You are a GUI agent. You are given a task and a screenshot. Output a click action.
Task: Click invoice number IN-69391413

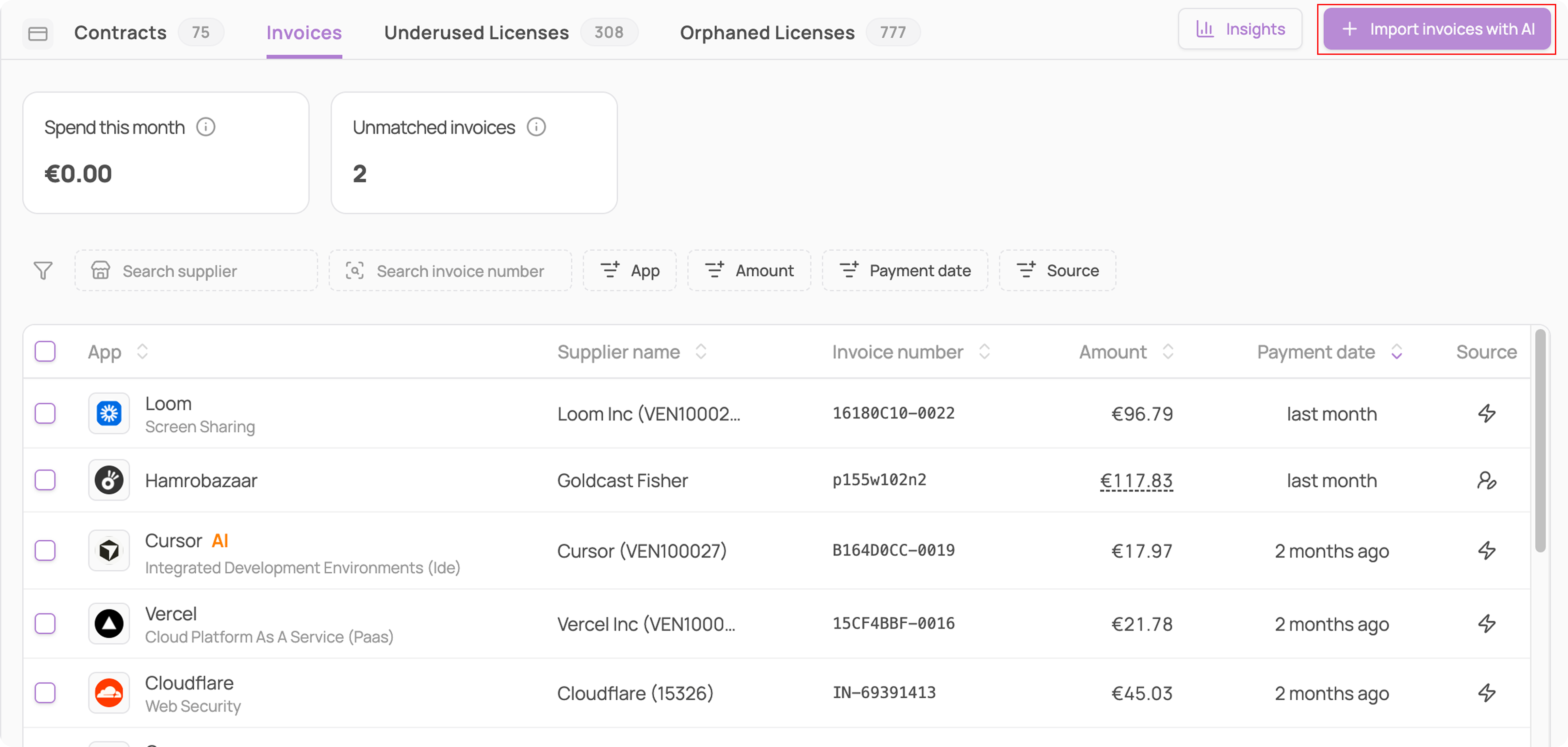coord(884,693)
